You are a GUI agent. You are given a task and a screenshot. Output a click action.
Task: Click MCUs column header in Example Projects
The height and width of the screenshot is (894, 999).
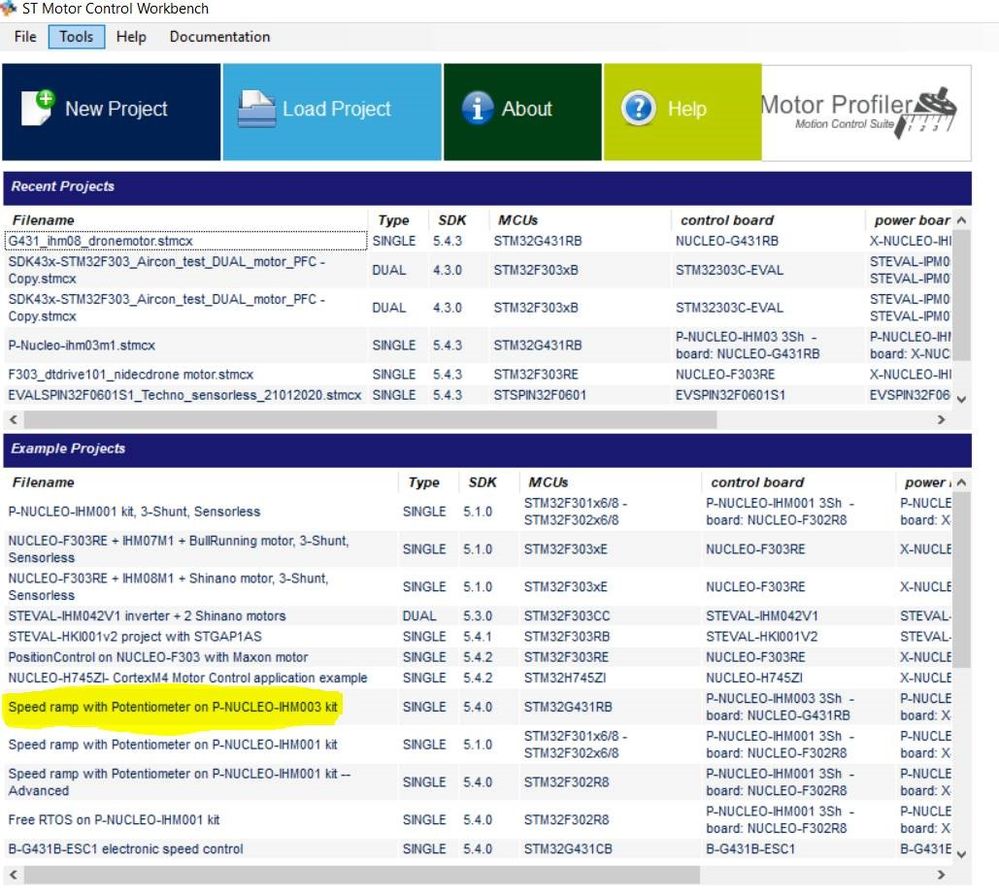point(549,482)
